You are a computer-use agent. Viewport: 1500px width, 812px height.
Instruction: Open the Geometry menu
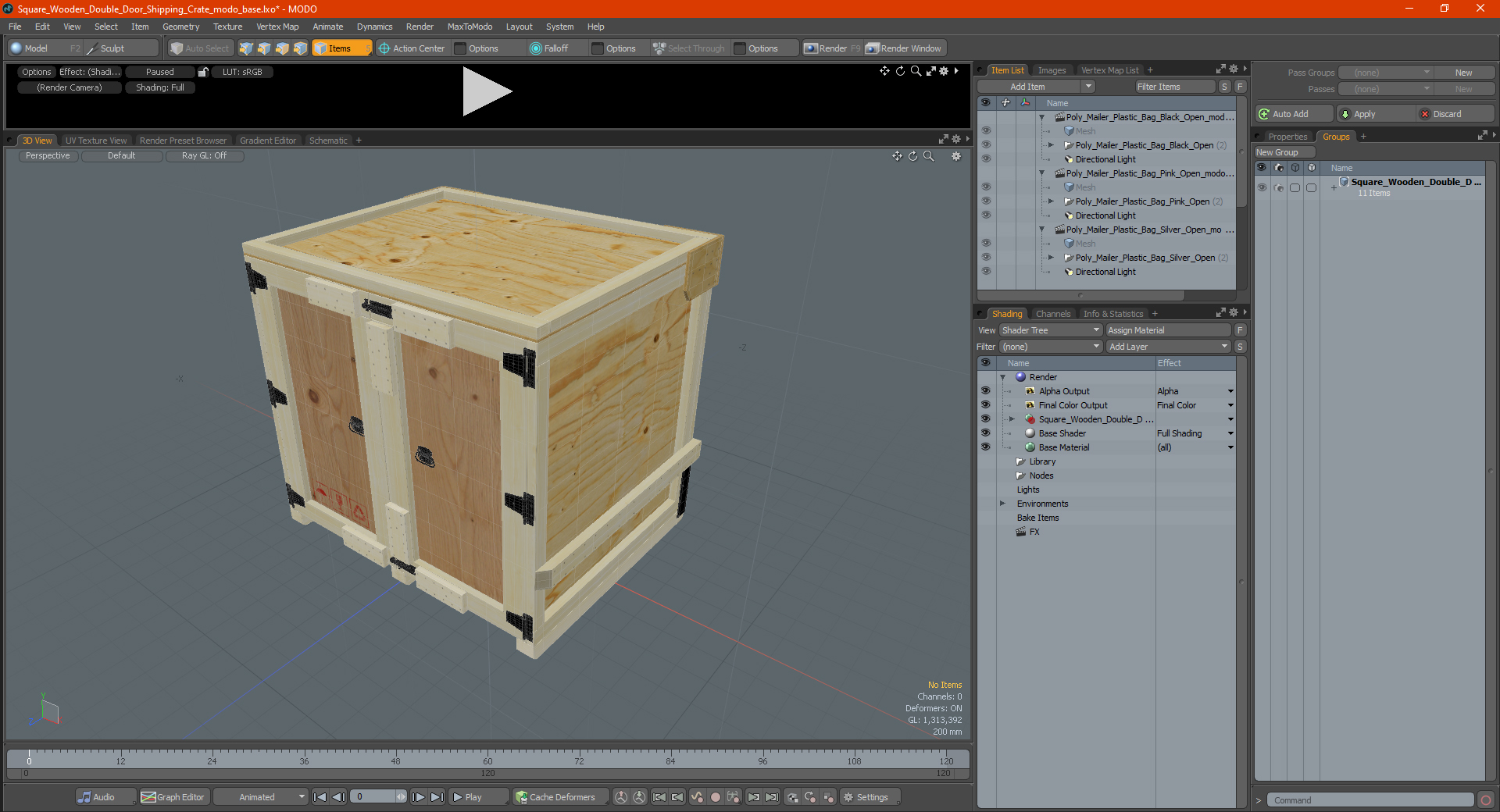tap(180, 27)
